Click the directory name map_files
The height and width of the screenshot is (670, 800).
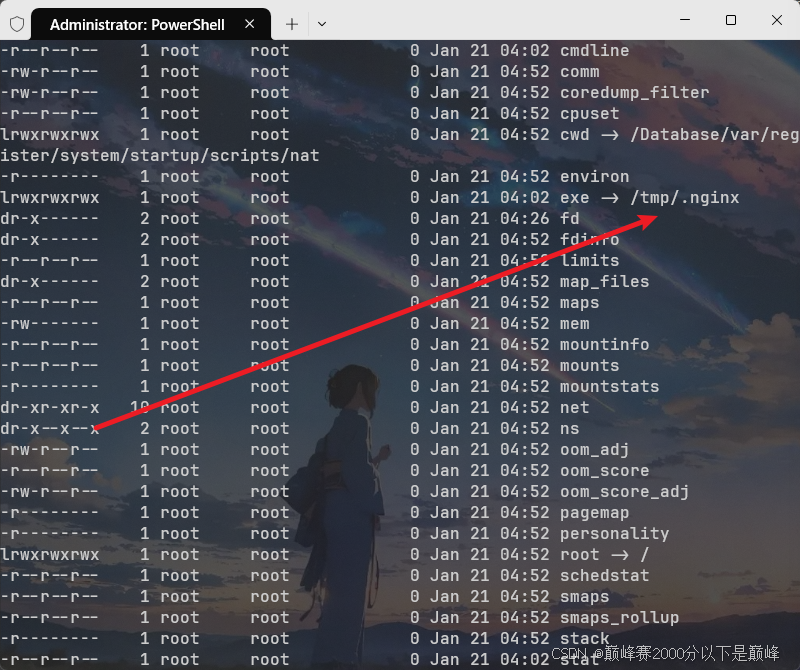pyautogui.click(x=605, y=282)
